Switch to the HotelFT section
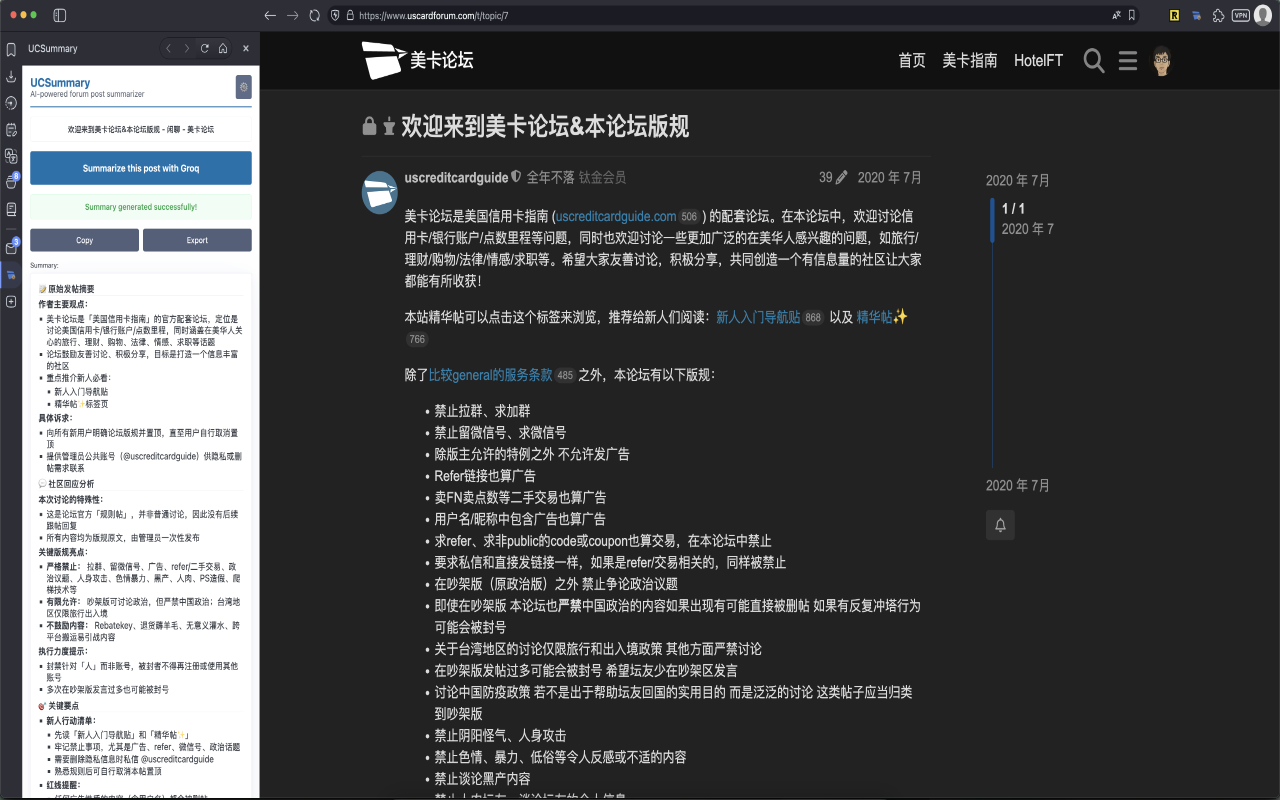This screenshot has height=800, width=1280. (1037, 60)
